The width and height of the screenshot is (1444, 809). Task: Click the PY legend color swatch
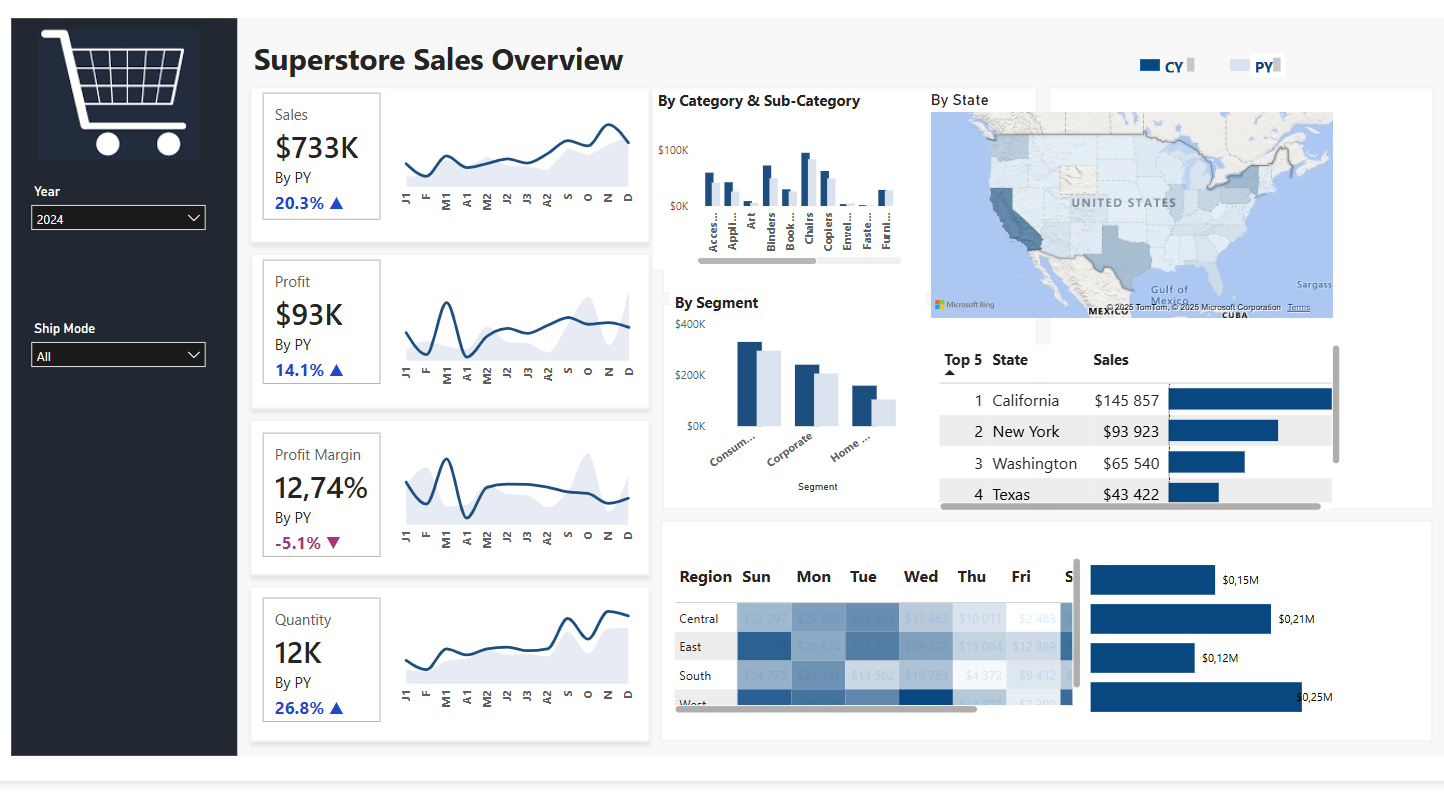point(1240,66)
